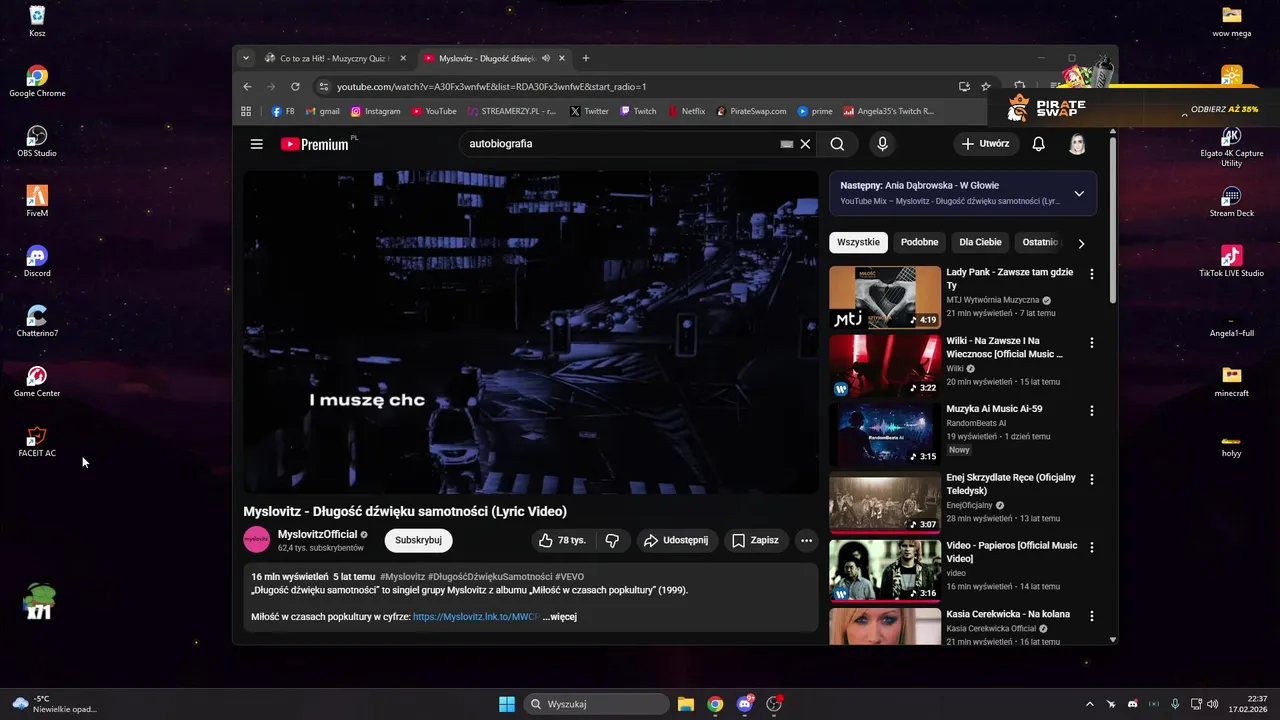
Task: Open the Chrome tab search dropdown
Action: coord(246,58)
